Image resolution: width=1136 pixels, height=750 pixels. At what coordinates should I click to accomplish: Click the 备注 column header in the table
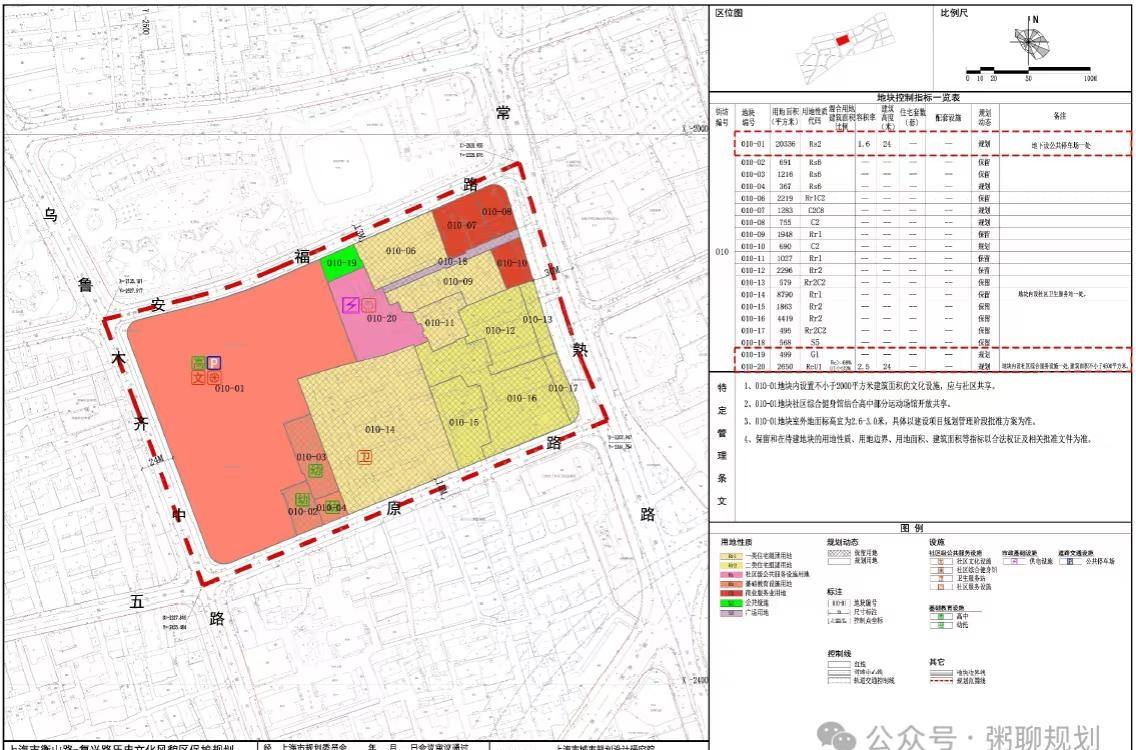(1060, 116)
